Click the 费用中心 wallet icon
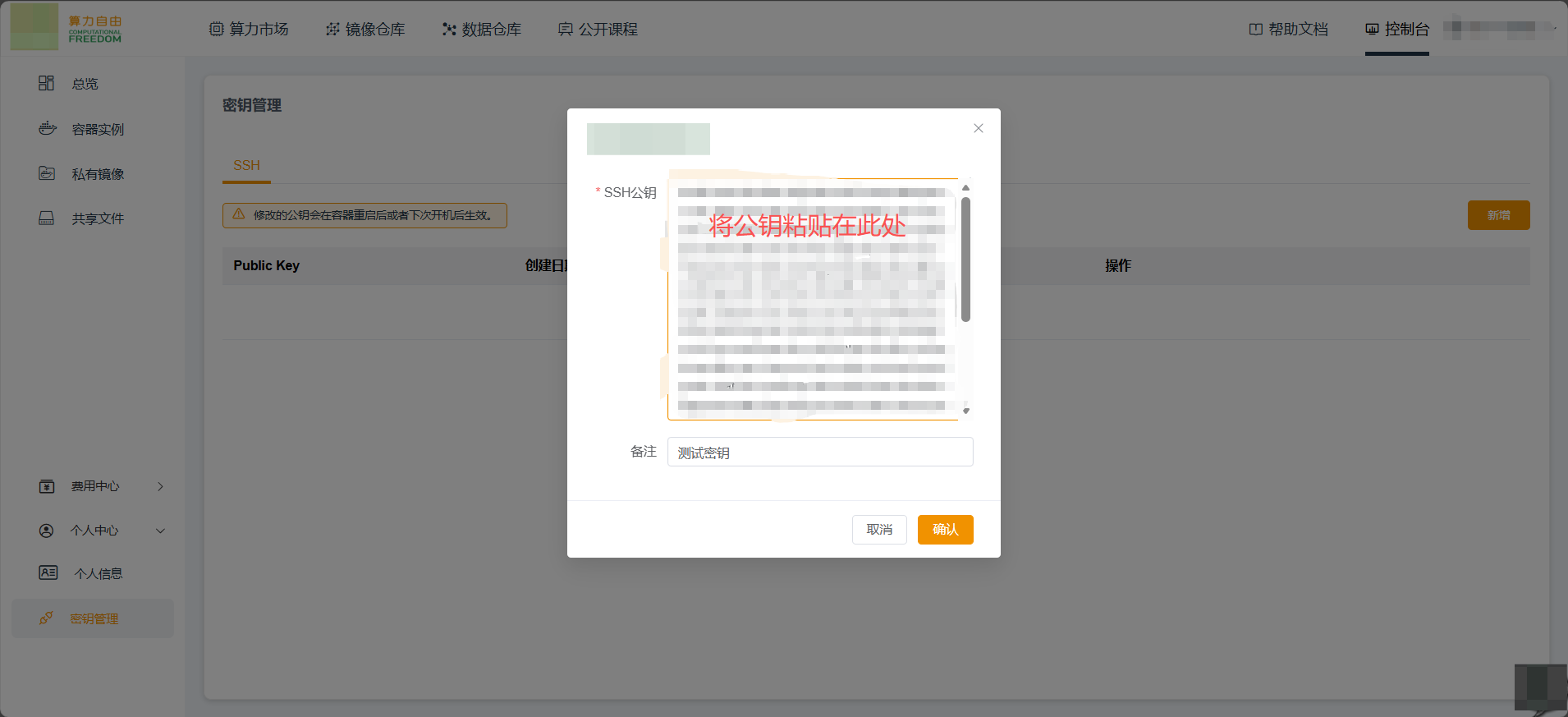This screenshot has height=717, width=1568. (47, 486)
